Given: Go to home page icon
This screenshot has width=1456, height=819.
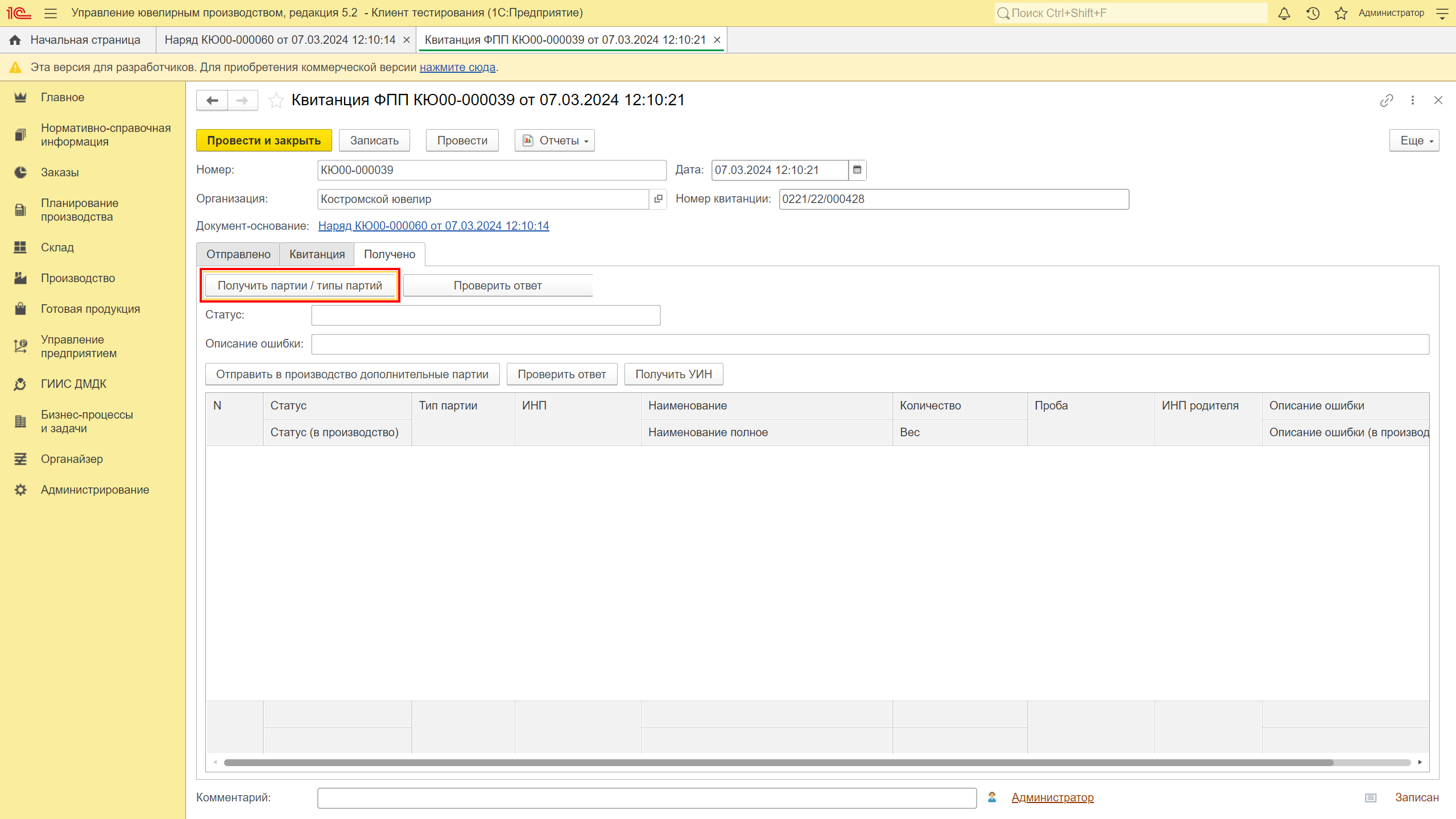Looking at the screenshot, I should tap(15, 40).
